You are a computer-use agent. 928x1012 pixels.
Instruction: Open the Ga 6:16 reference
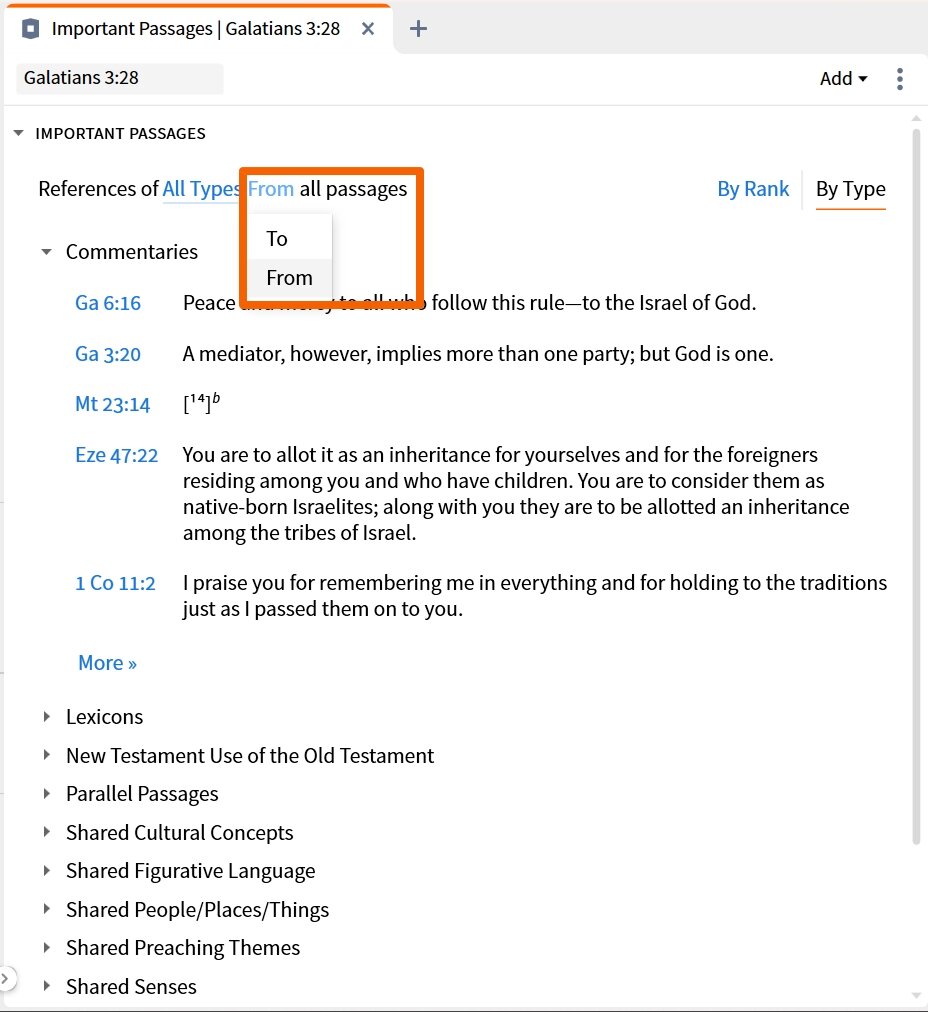pos(107,303)
